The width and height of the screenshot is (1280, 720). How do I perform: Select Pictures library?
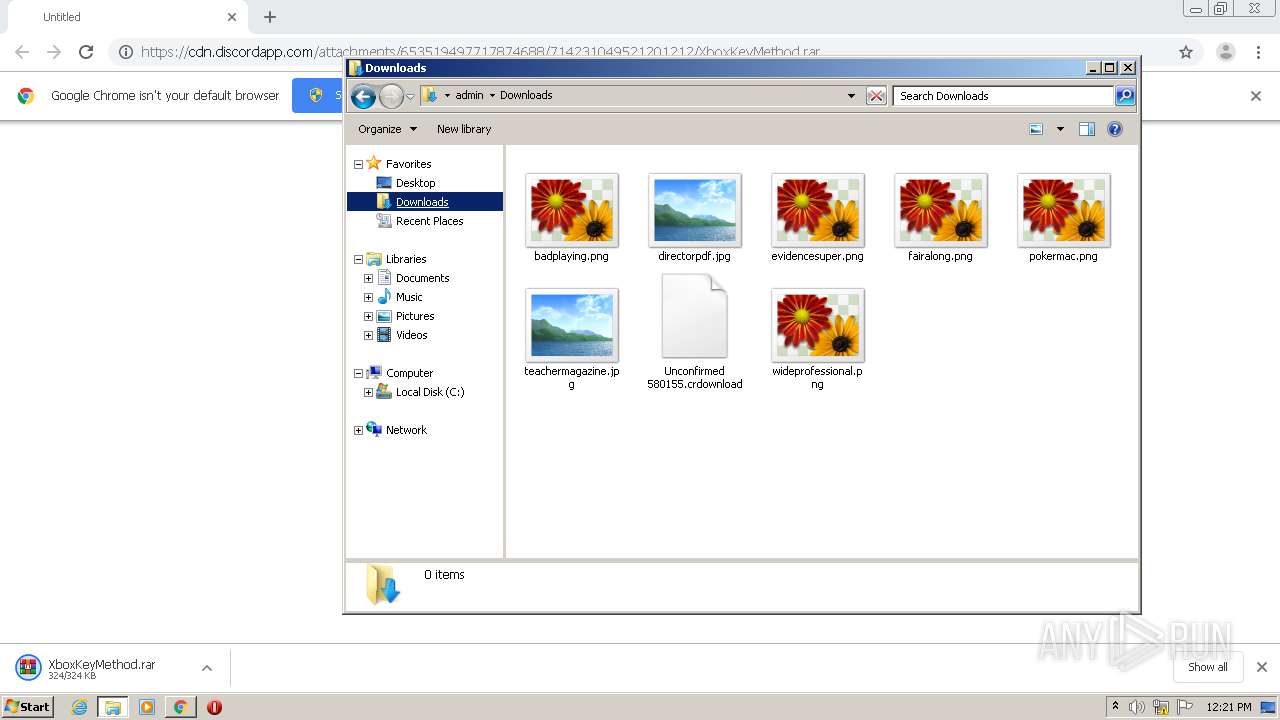pyautogui.click(x=415, y=316)
